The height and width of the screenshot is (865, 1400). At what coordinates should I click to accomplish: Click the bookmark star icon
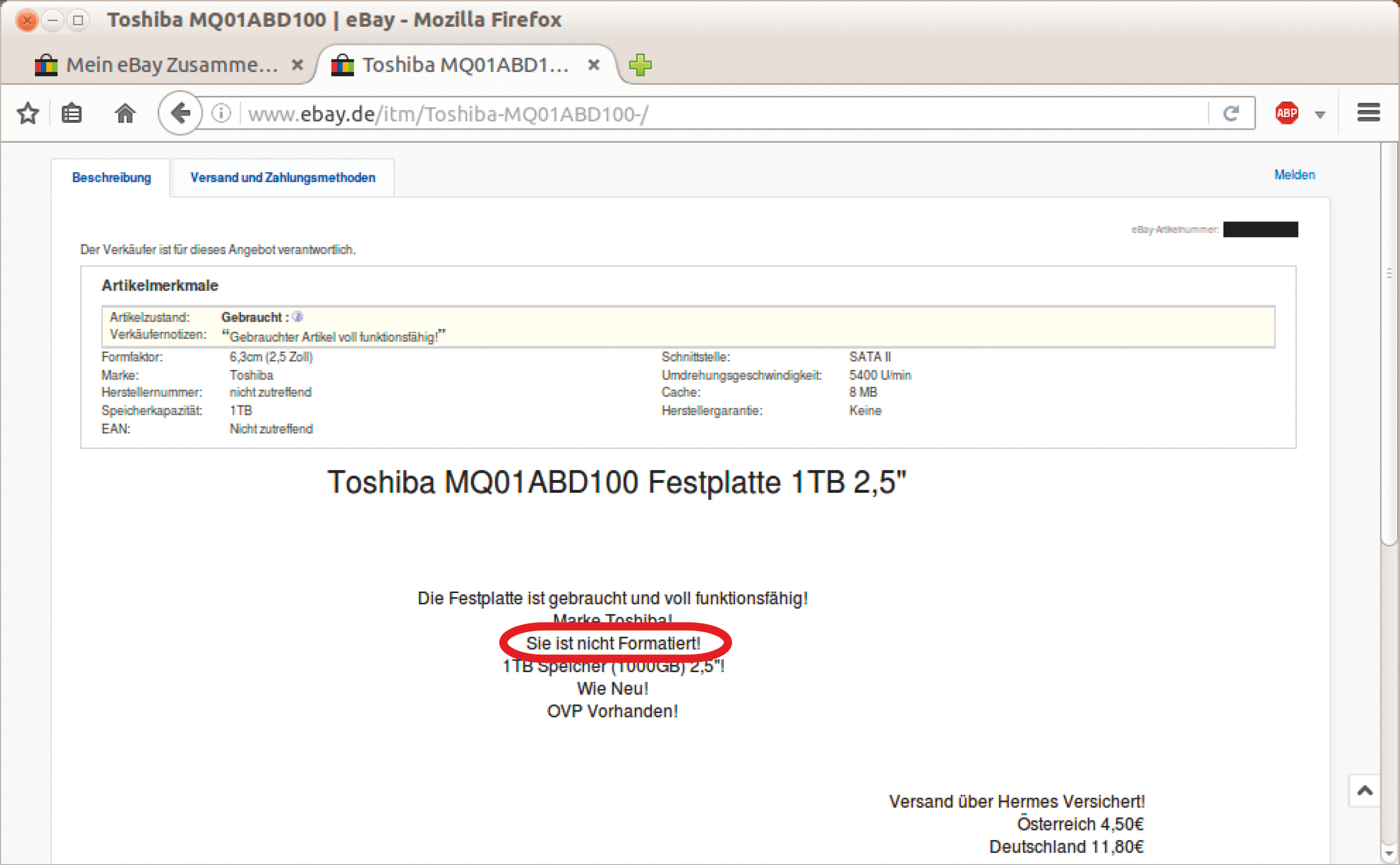pyautogui.click(x=27, y=113)
